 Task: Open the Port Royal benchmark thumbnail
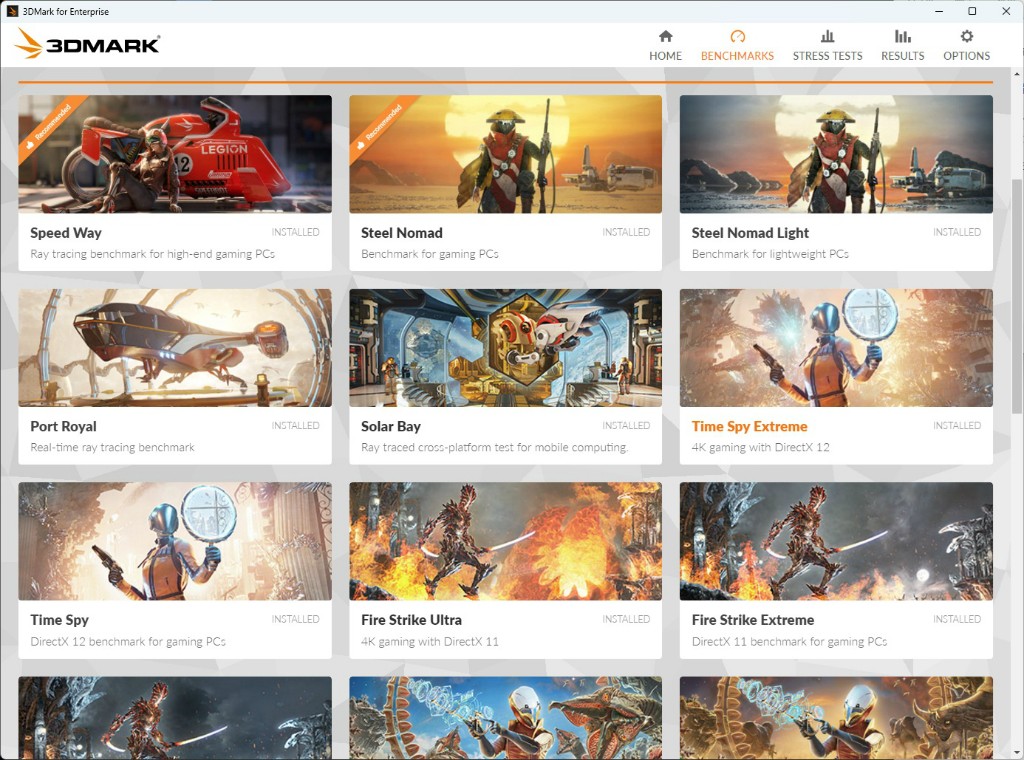(175, 347)
